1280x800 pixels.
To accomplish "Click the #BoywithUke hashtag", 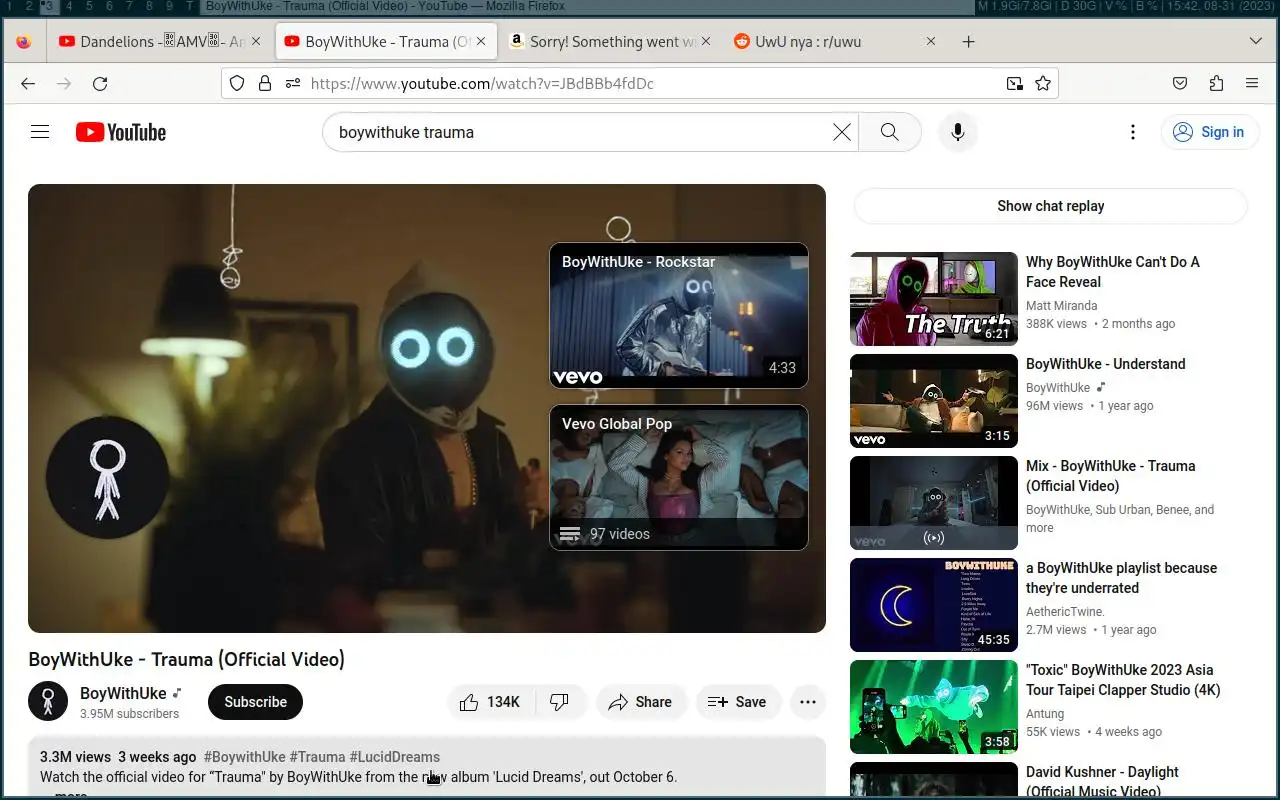I will (244, 757).
